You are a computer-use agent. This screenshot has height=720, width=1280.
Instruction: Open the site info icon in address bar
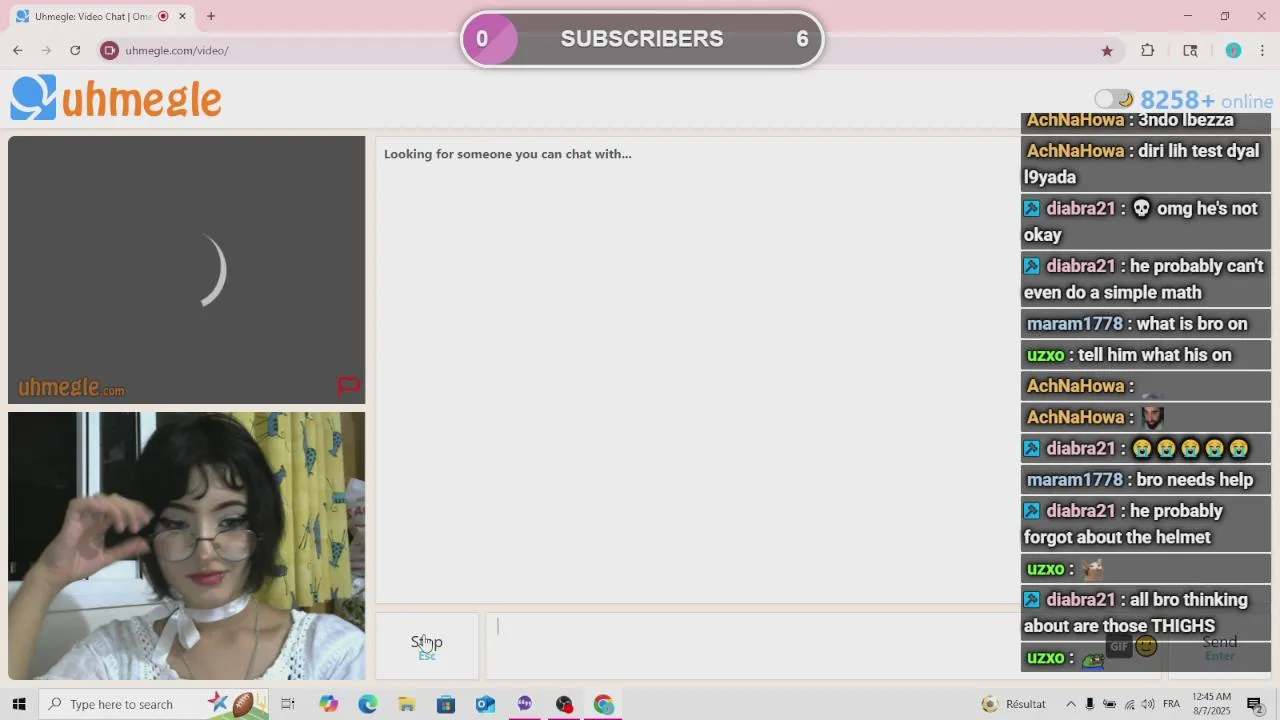pos(110,50)
